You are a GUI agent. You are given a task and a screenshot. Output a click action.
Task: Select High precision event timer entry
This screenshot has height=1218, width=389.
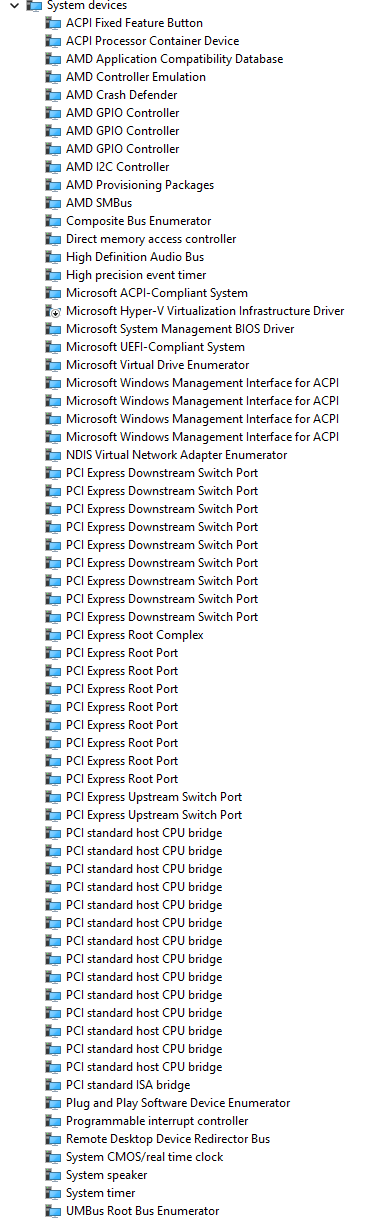[136, 275]
